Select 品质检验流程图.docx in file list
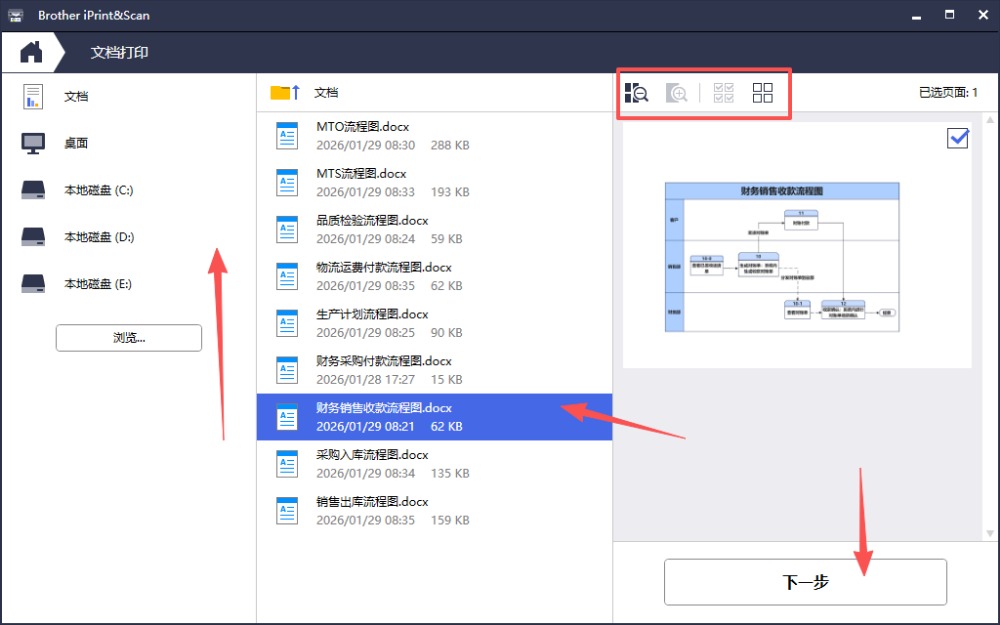 [x=372, y=220]
